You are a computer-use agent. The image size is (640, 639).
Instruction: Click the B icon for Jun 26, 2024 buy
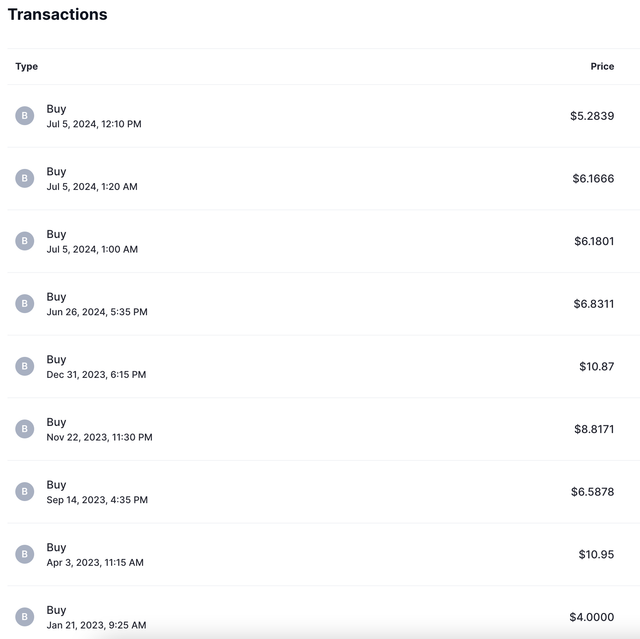[x=24, y=304]
